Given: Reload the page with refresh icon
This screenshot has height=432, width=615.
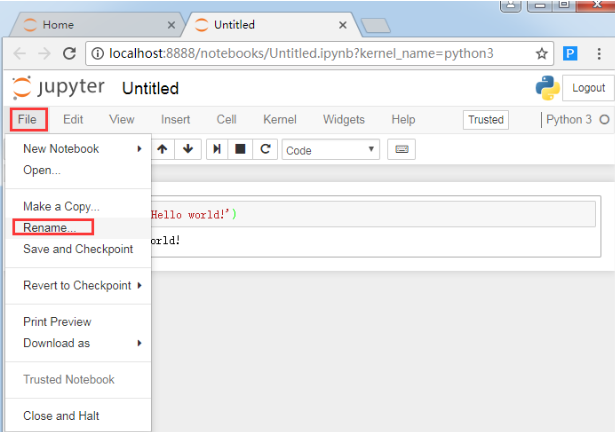Looking at the screenshot, I should point(69,53).
